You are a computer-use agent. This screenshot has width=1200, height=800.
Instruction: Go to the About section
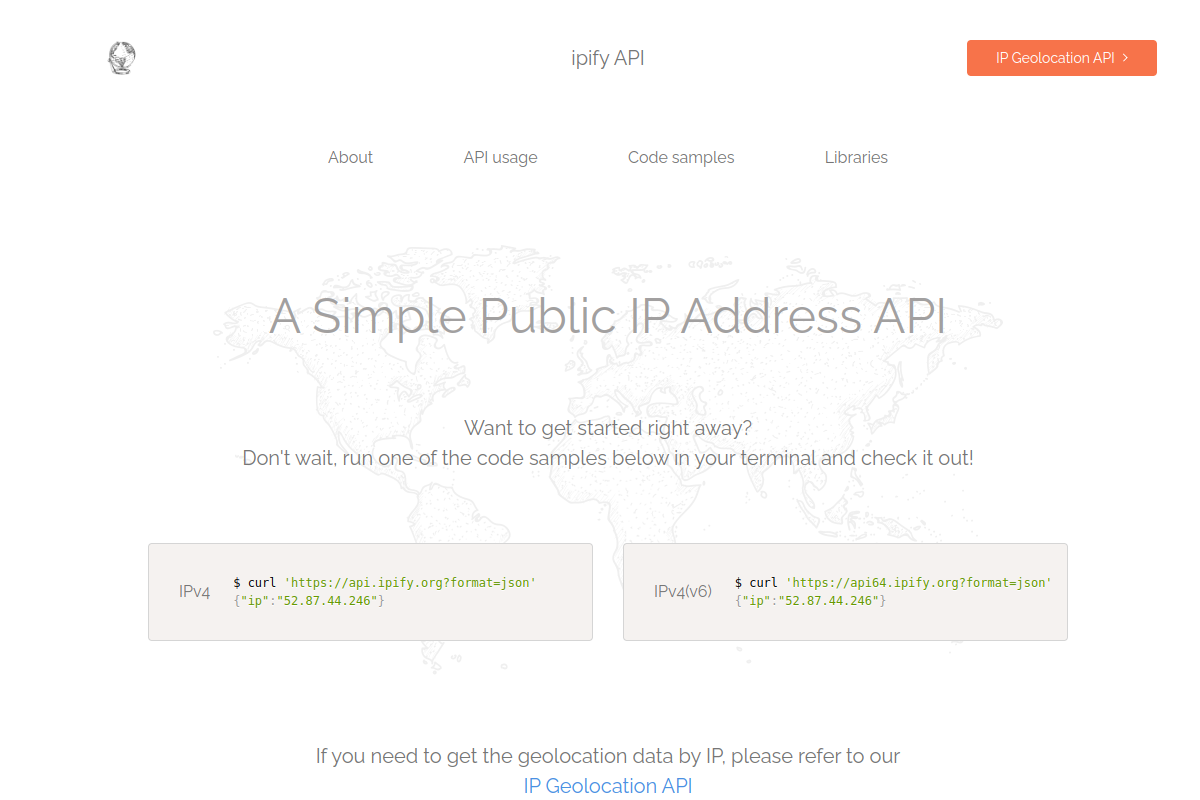pos(350,157)
